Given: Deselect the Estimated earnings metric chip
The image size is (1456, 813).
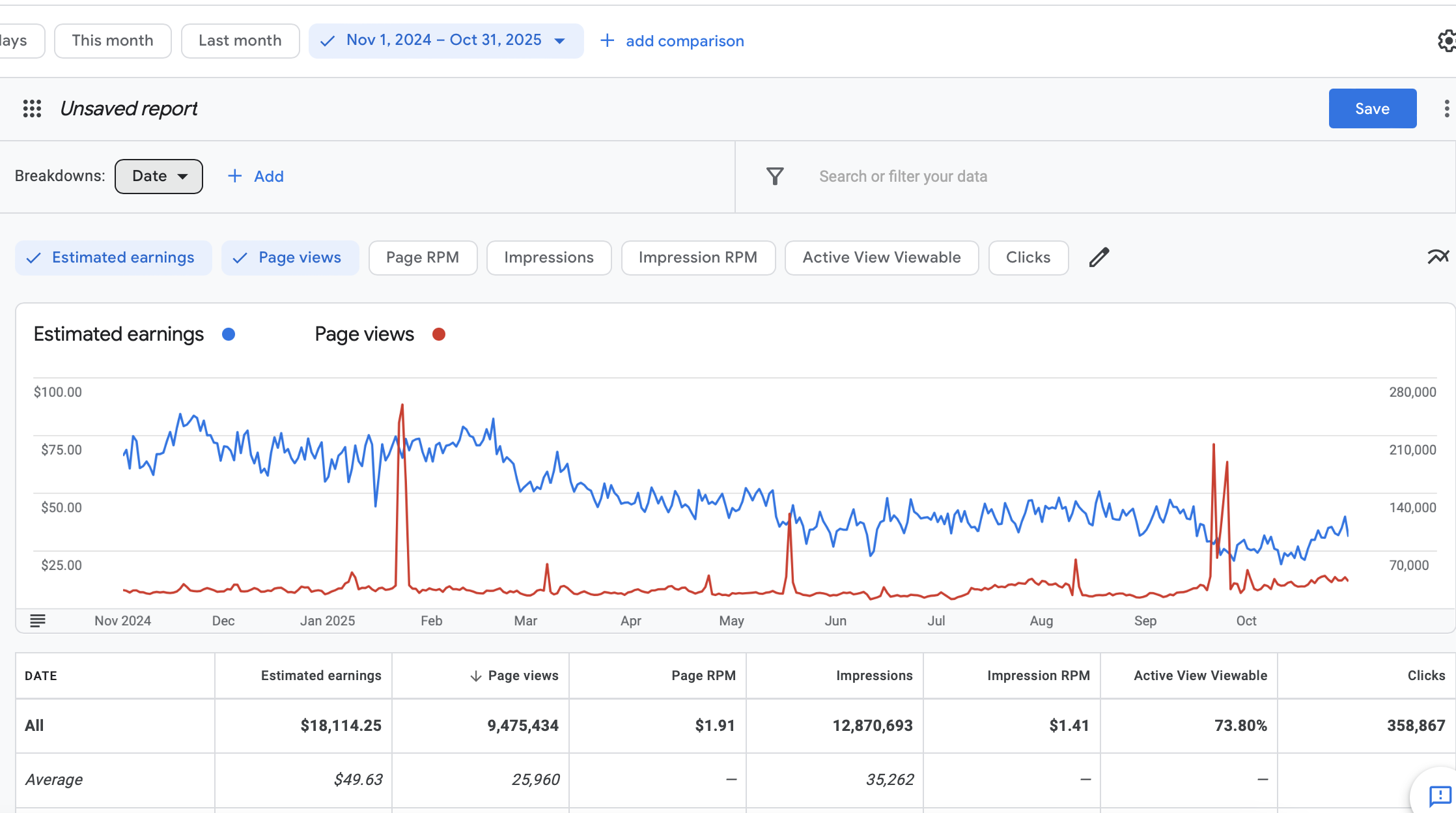Looking at the screenshot, I should (x=113, y=258).
